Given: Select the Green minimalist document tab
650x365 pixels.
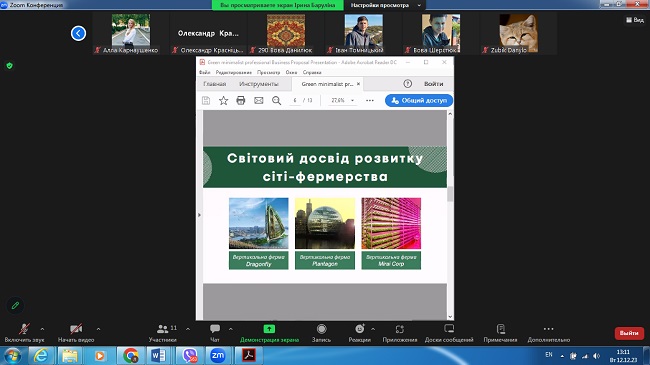Looking at the screenshot, I should pos(327,84).
